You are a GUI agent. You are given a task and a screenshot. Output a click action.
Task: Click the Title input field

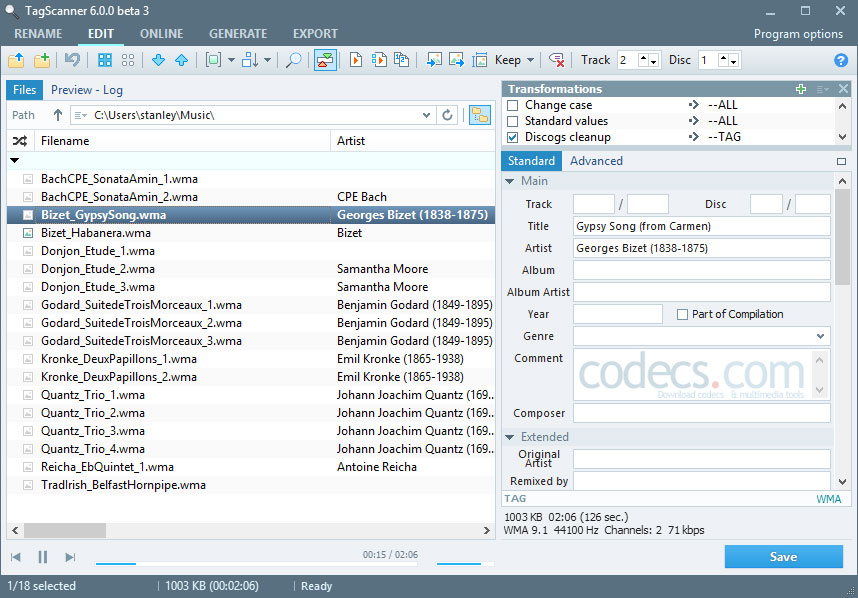click(x=702, y=226)
